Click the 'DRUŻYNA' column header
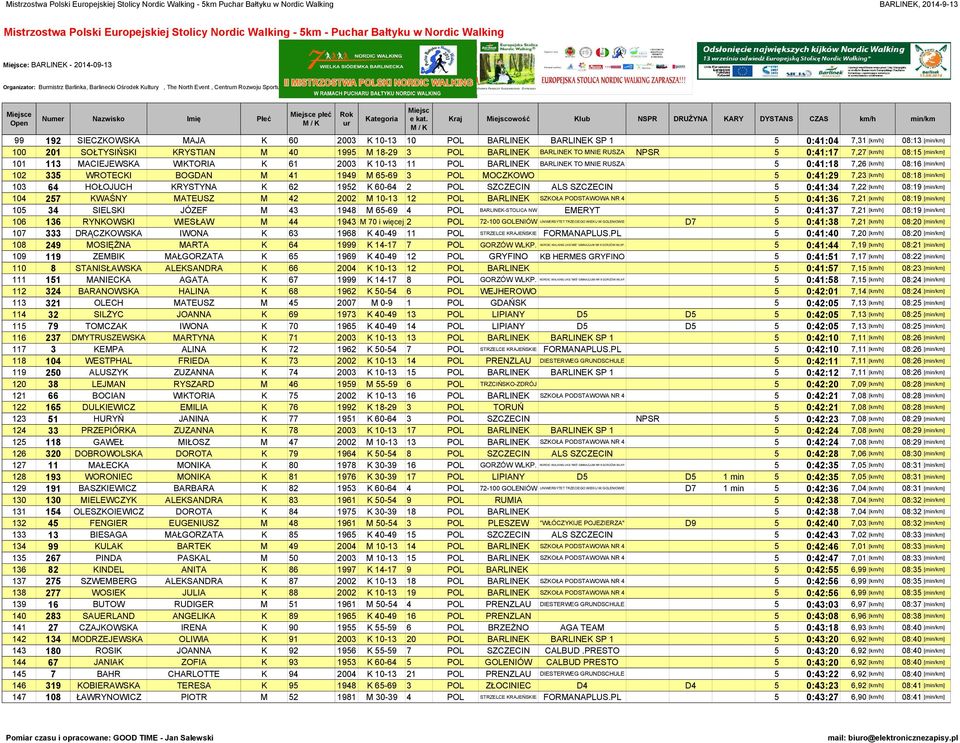Image resolution: width=960 pixels, height=743 pixels. pos(690,119)
